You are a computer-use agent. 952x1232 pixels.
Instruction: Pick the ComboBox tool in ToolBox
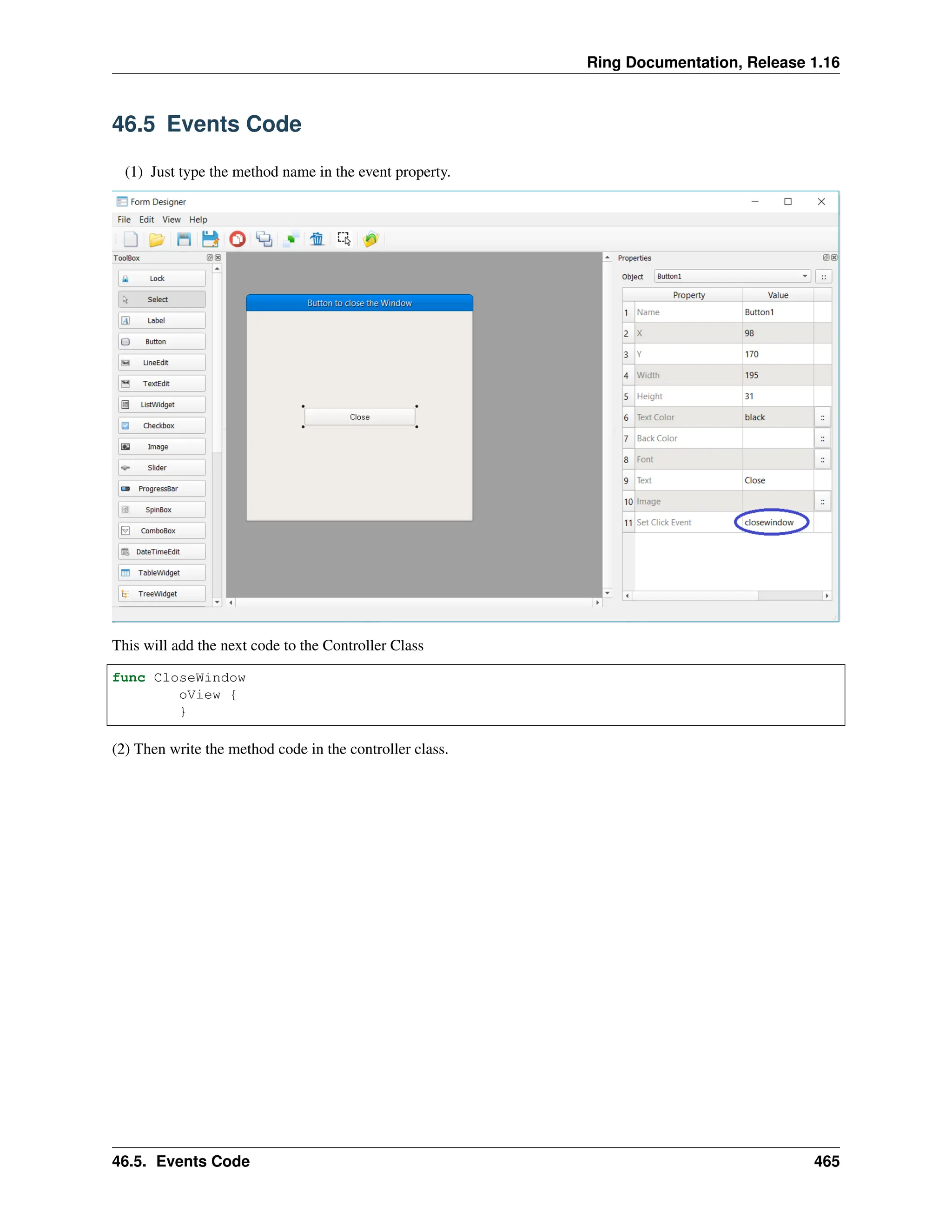[x=161, y=531]
